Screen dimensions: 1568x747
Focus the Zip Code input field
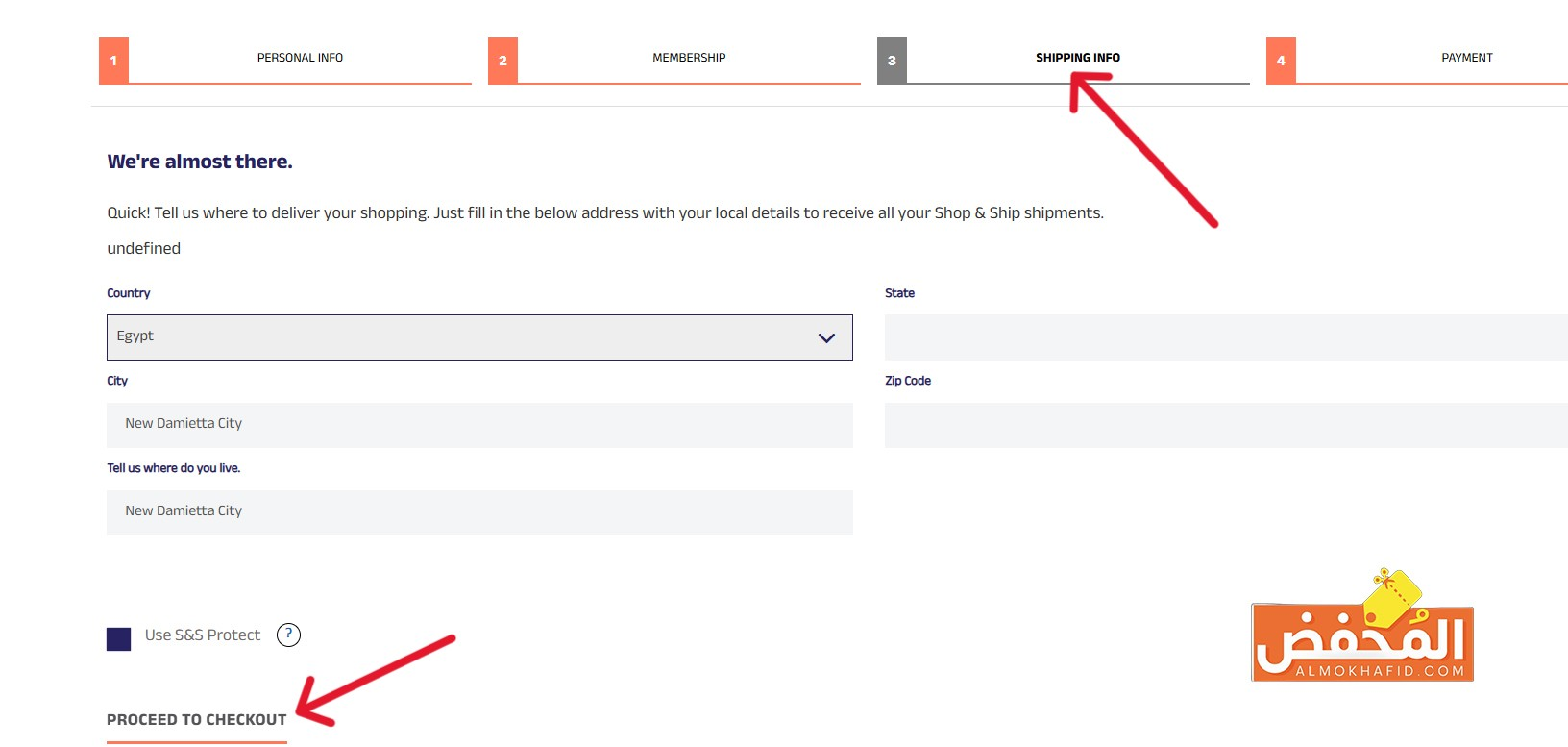click(1225, 425)
